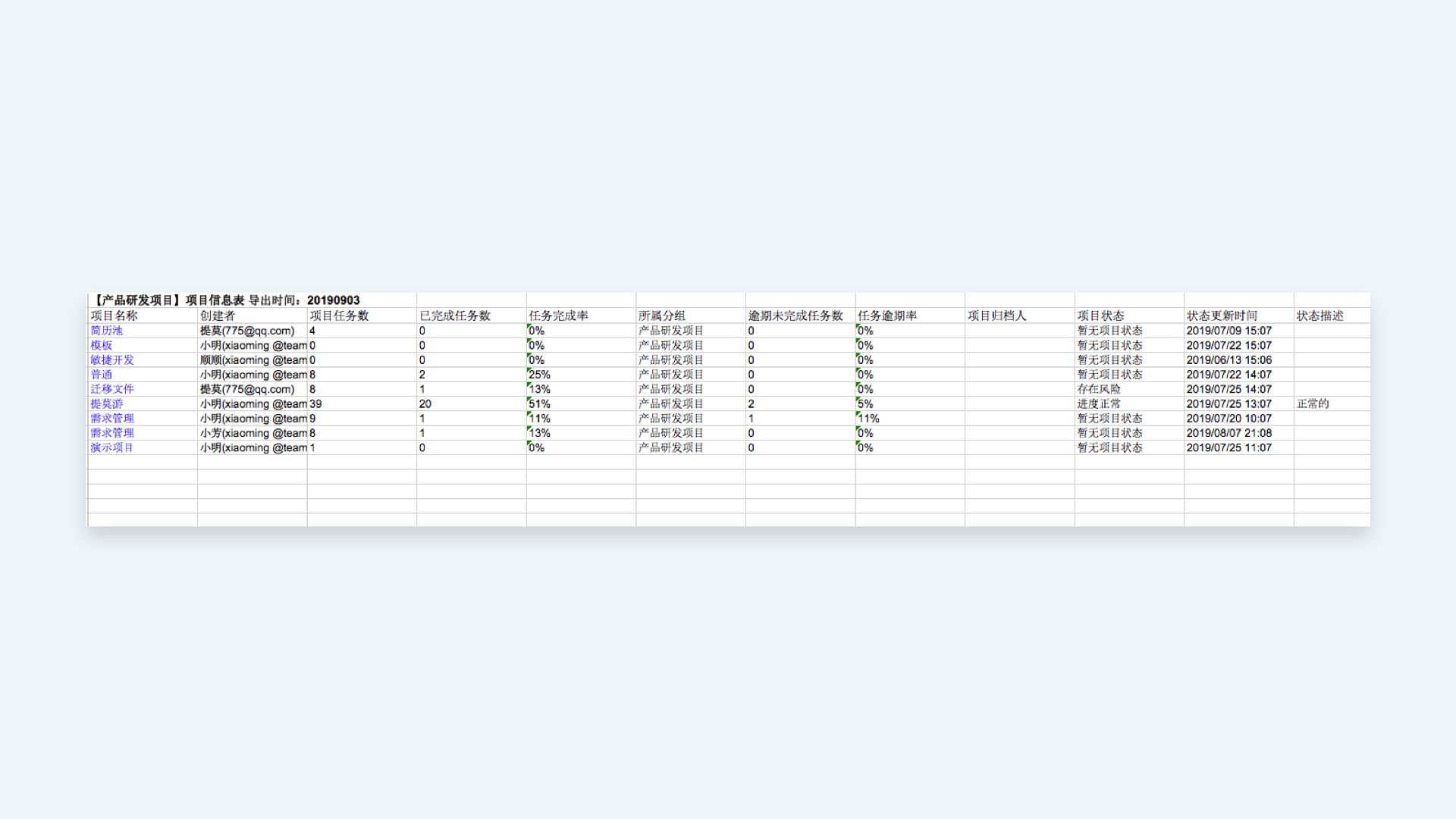Select 产品研发项目 group cell in 提莫游 row
The height and width of the screenshot is (819, 1456).
coord(691,404)
